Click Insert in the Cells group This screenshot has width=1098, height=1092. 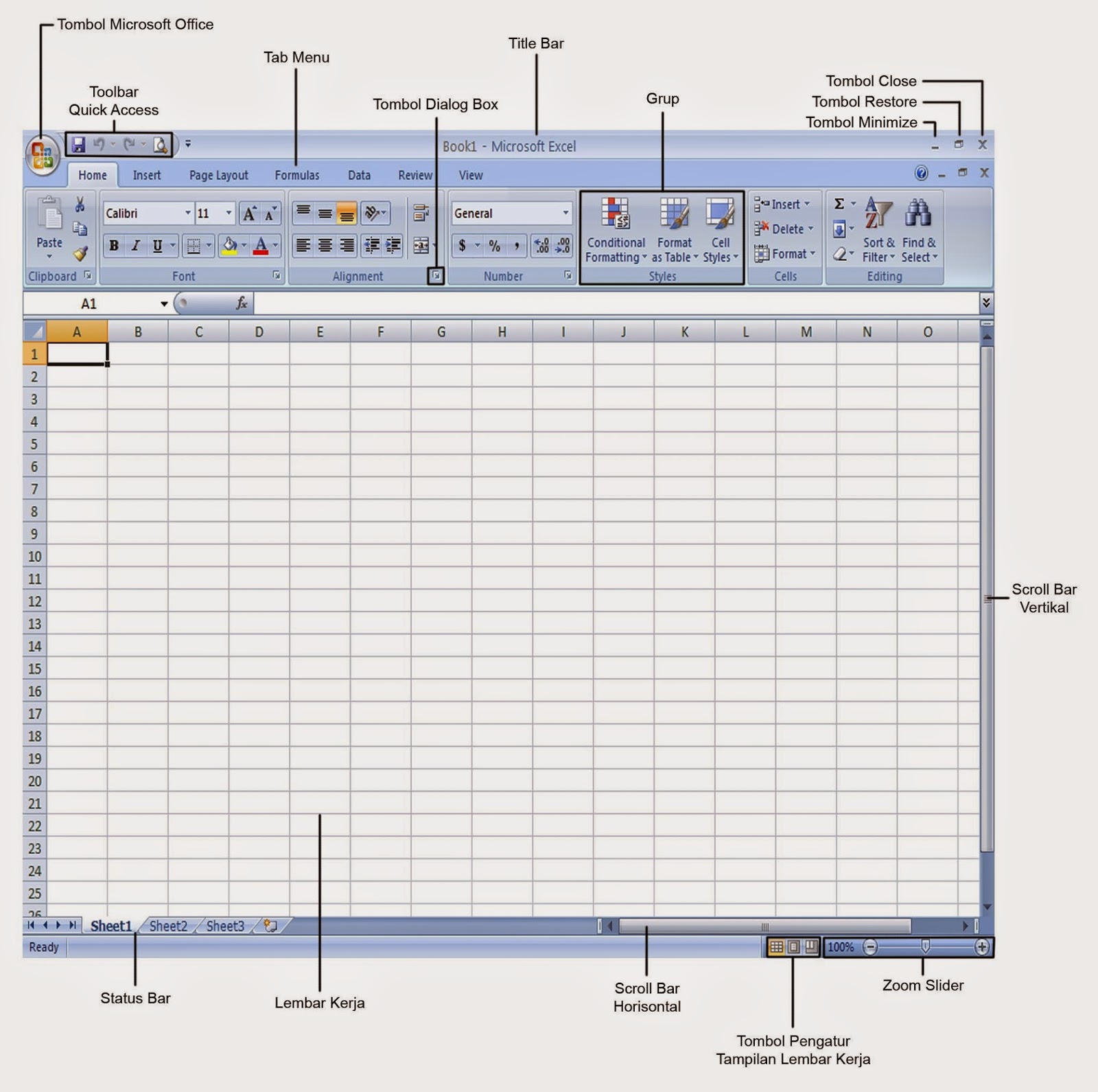pyautogui.click(x=782, y=205)
